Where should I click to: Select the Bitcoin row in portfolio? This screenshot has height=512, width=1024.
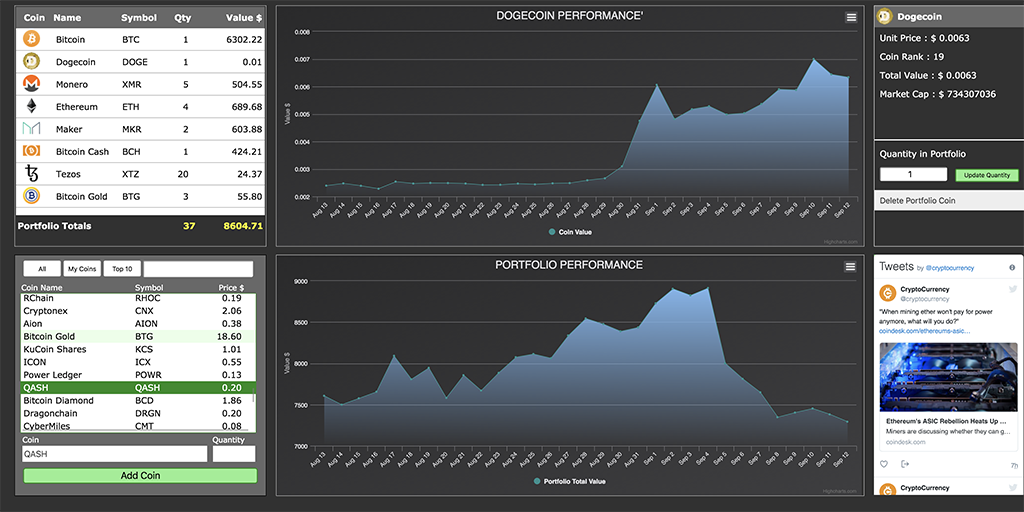point(140,39)
